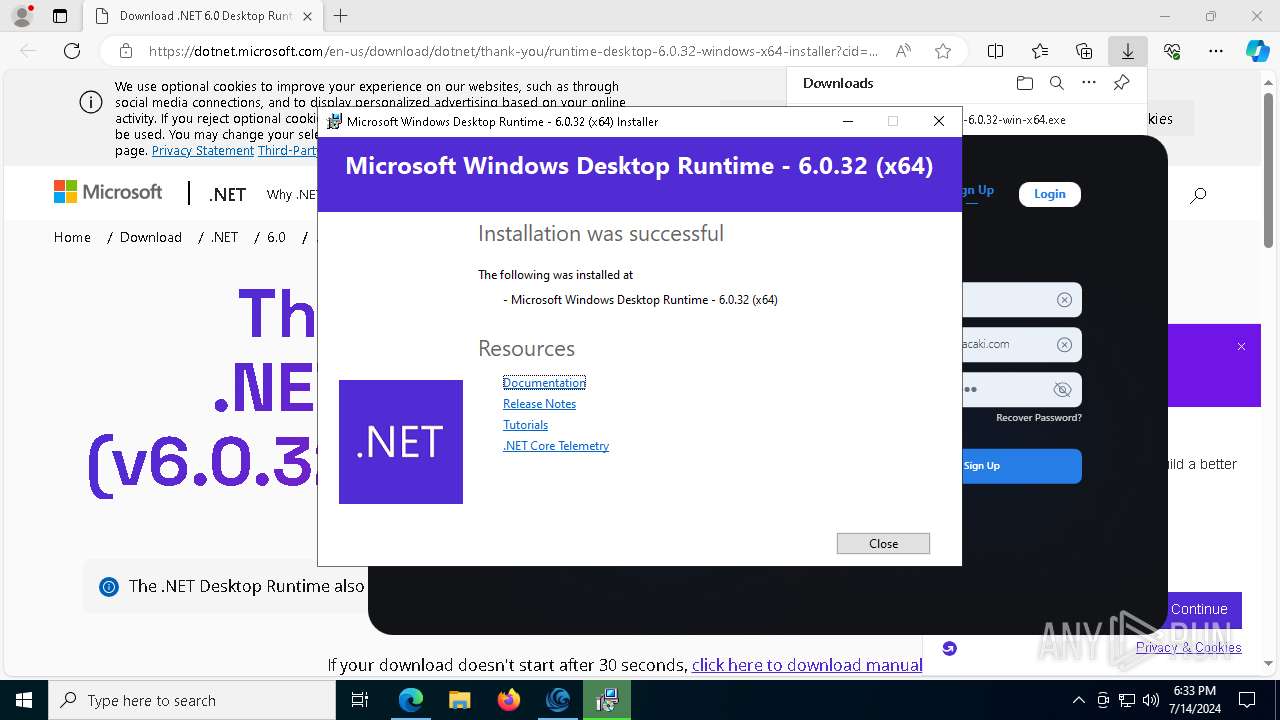The width and height of the screenshot is (1280, 720).
Task: Open Edge Settings and more menu
Action: coord(1216,51)
